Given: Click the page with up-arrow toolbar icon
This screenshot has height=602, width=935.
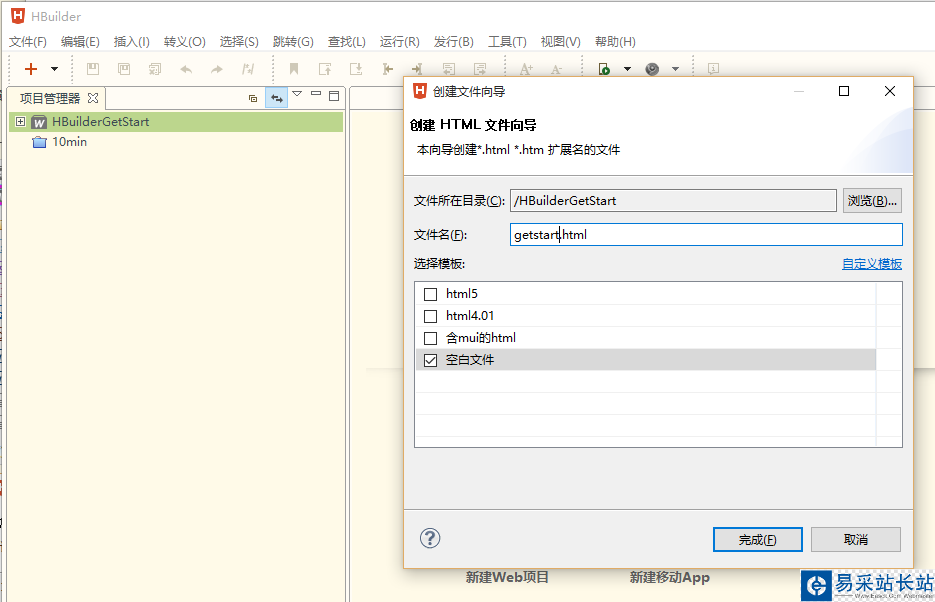Looking at the screenshot, I should tap(325, 69).
